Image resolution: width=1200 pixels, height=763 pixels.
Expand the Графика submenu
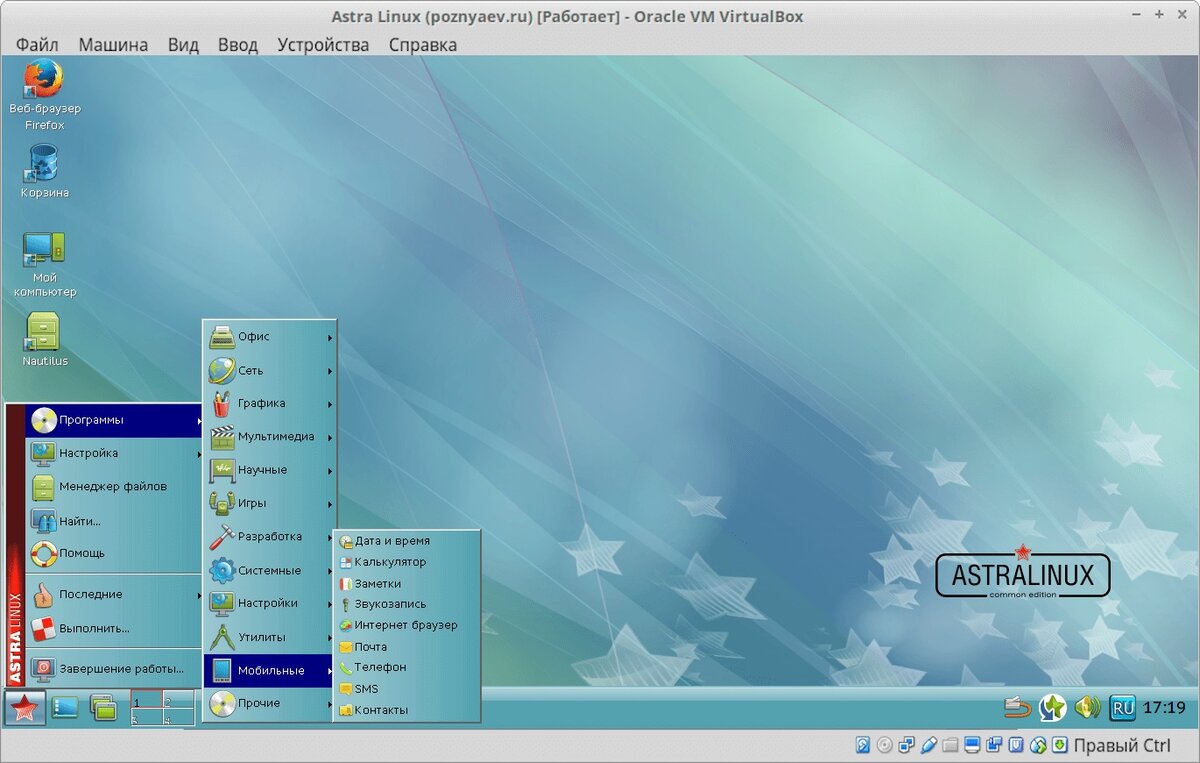(265, 404)
